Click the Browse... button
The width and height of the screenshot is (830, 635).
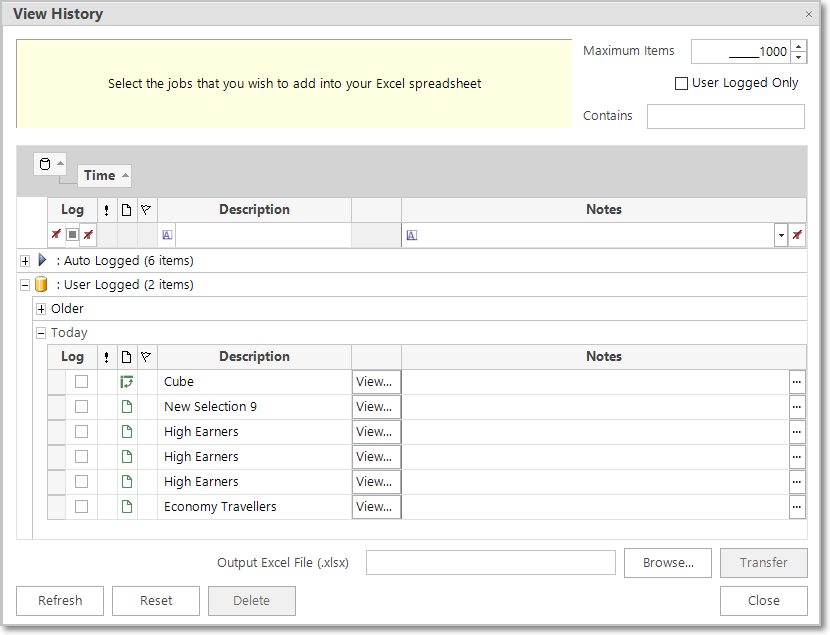(668, 563)
